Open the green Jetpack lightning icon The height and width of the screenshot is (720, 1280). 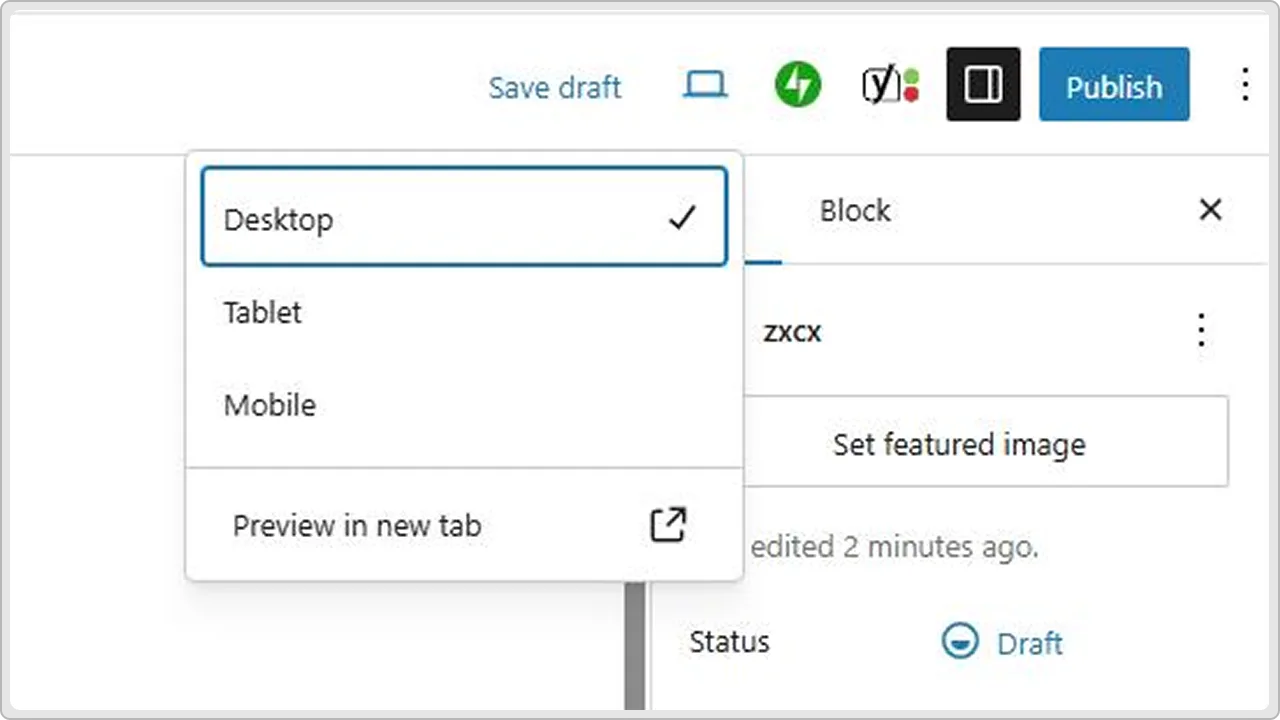tap(797, 85)
